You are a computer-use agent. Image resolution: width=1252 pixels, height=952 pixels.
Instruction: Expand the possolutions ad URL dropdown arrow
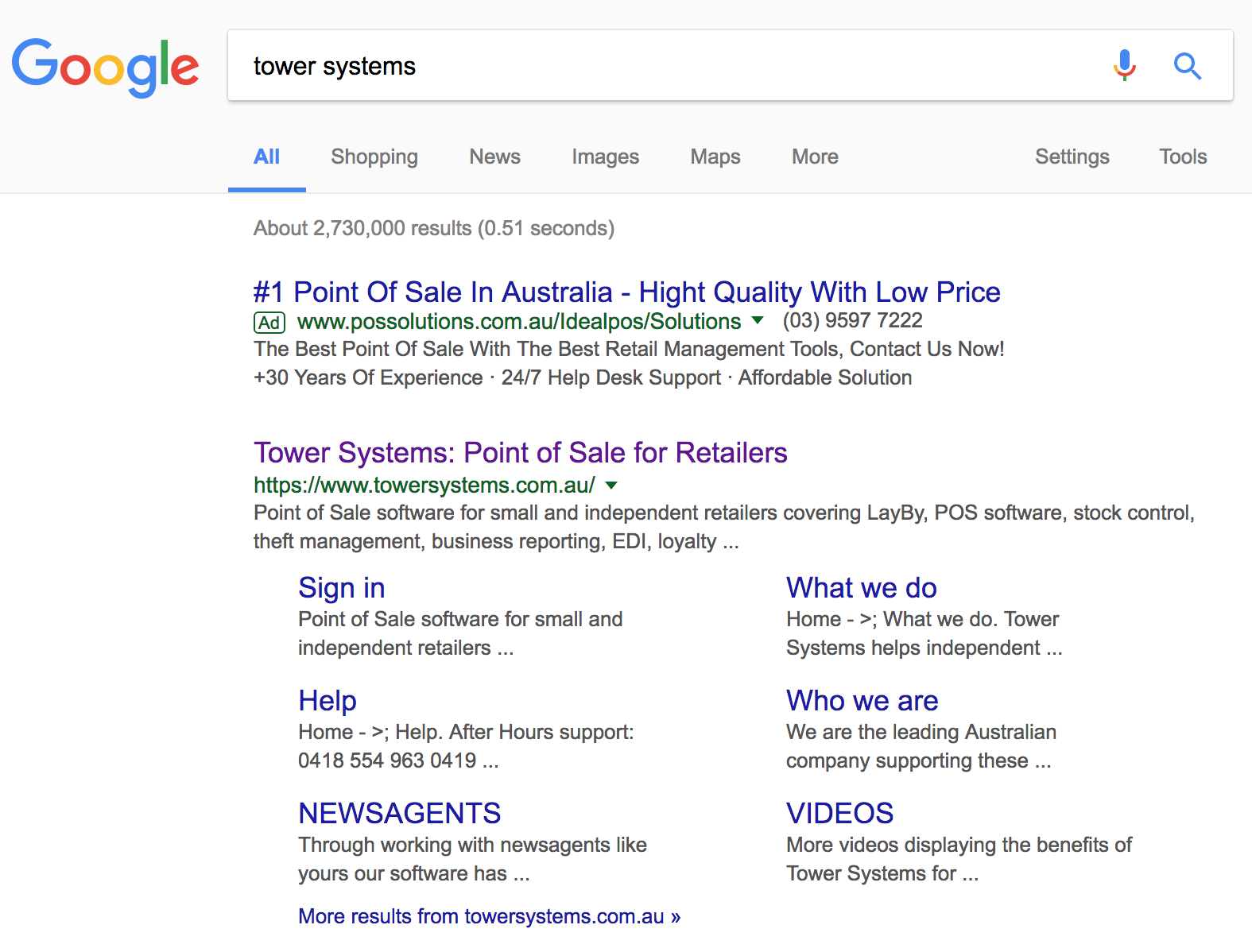tap(758, 321)
